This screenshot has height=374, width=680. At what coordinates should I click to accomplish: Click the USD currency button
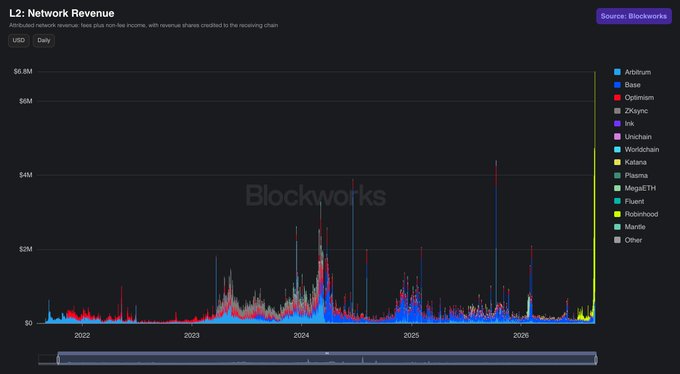point(19,40)
